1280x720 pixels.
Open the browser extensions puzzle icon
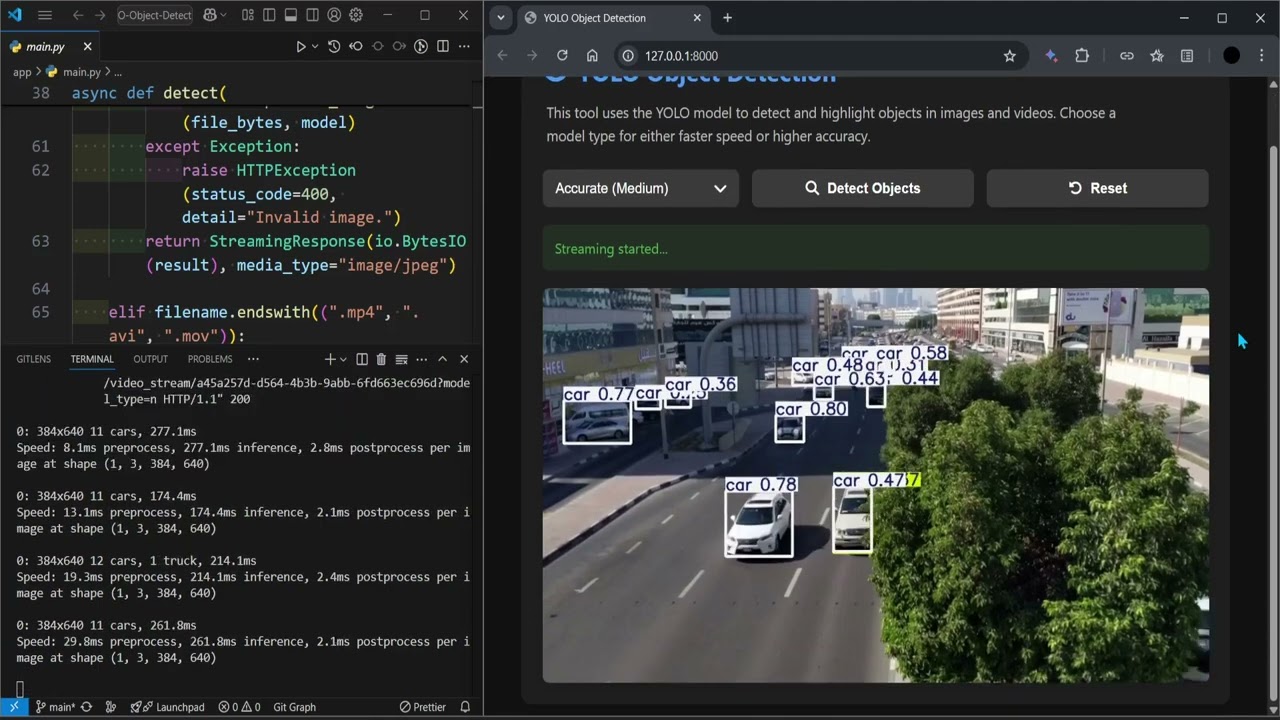click(x=1082, y=56)
